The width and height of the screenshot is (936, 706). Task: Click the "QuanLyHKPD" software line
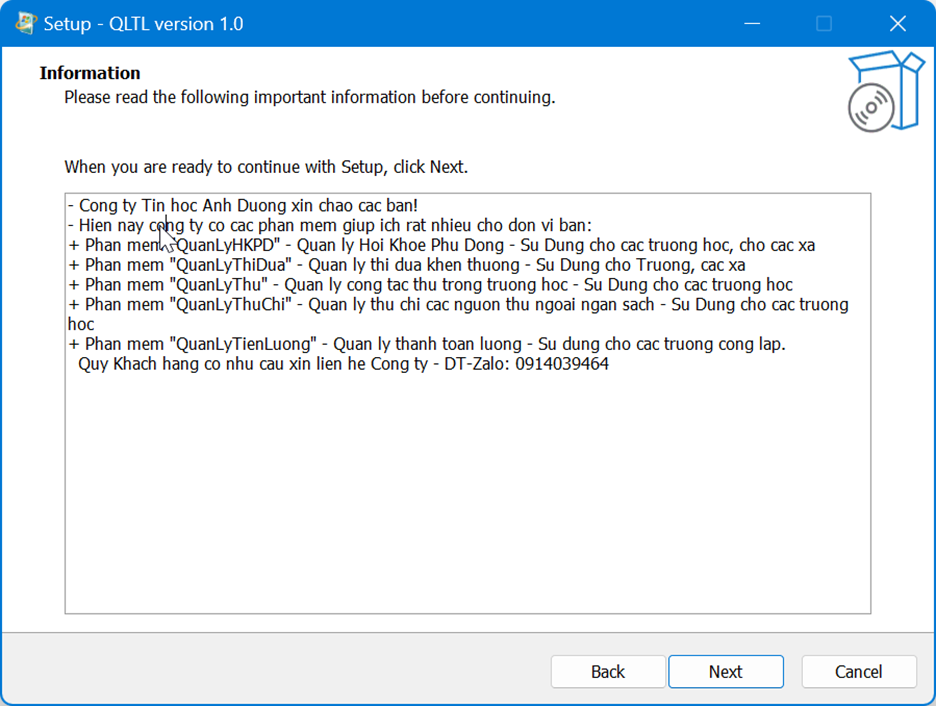[440, 245]
